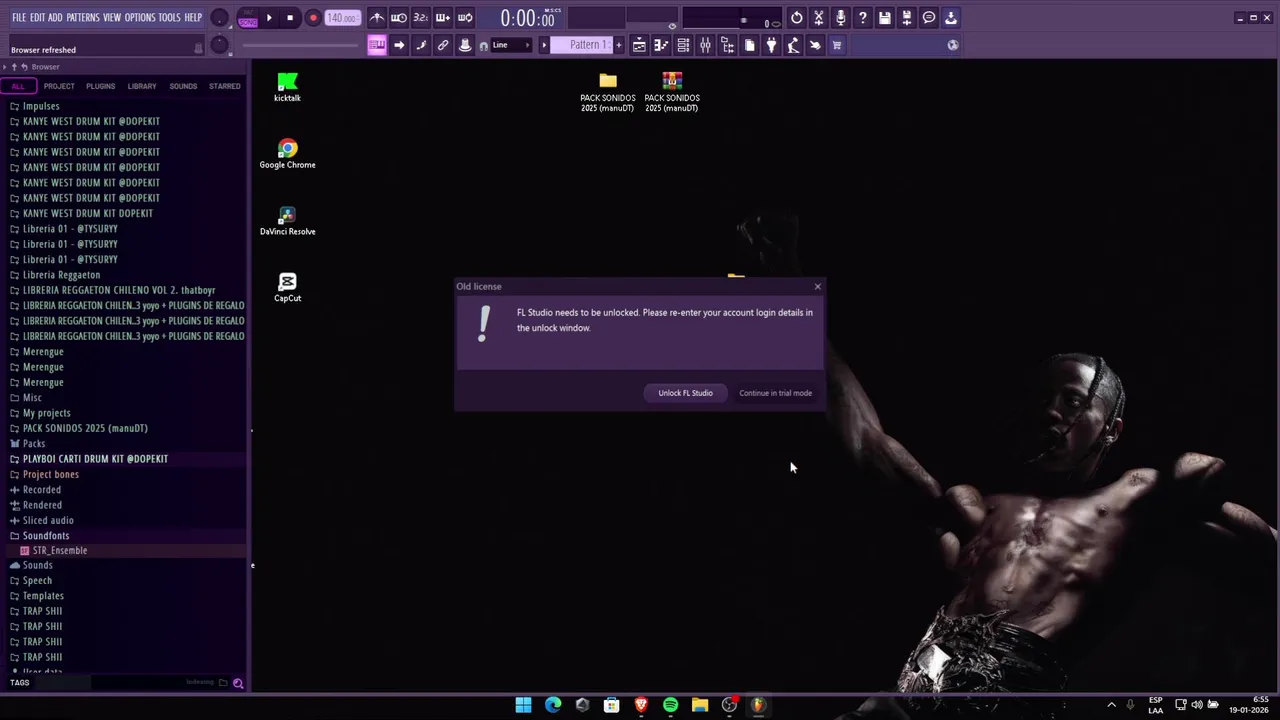Expand the Recorded folder
This screenshot has width=1280, height=720.
pos(42,490)
